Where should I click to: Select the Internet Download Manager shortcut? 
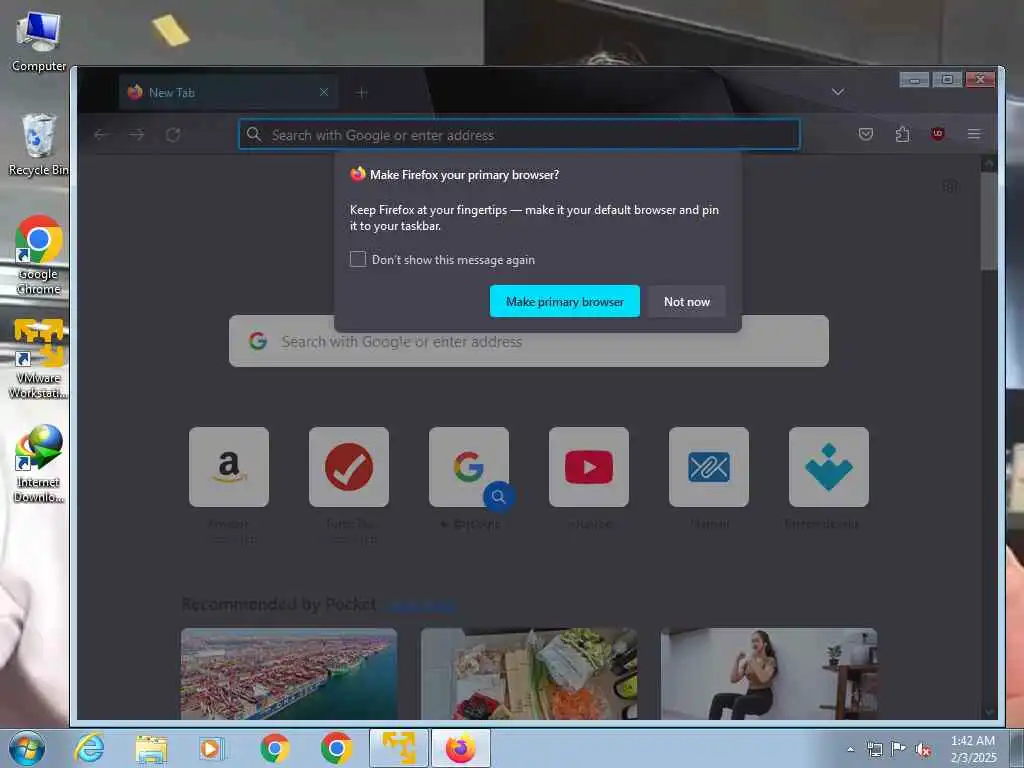point(39,463)
